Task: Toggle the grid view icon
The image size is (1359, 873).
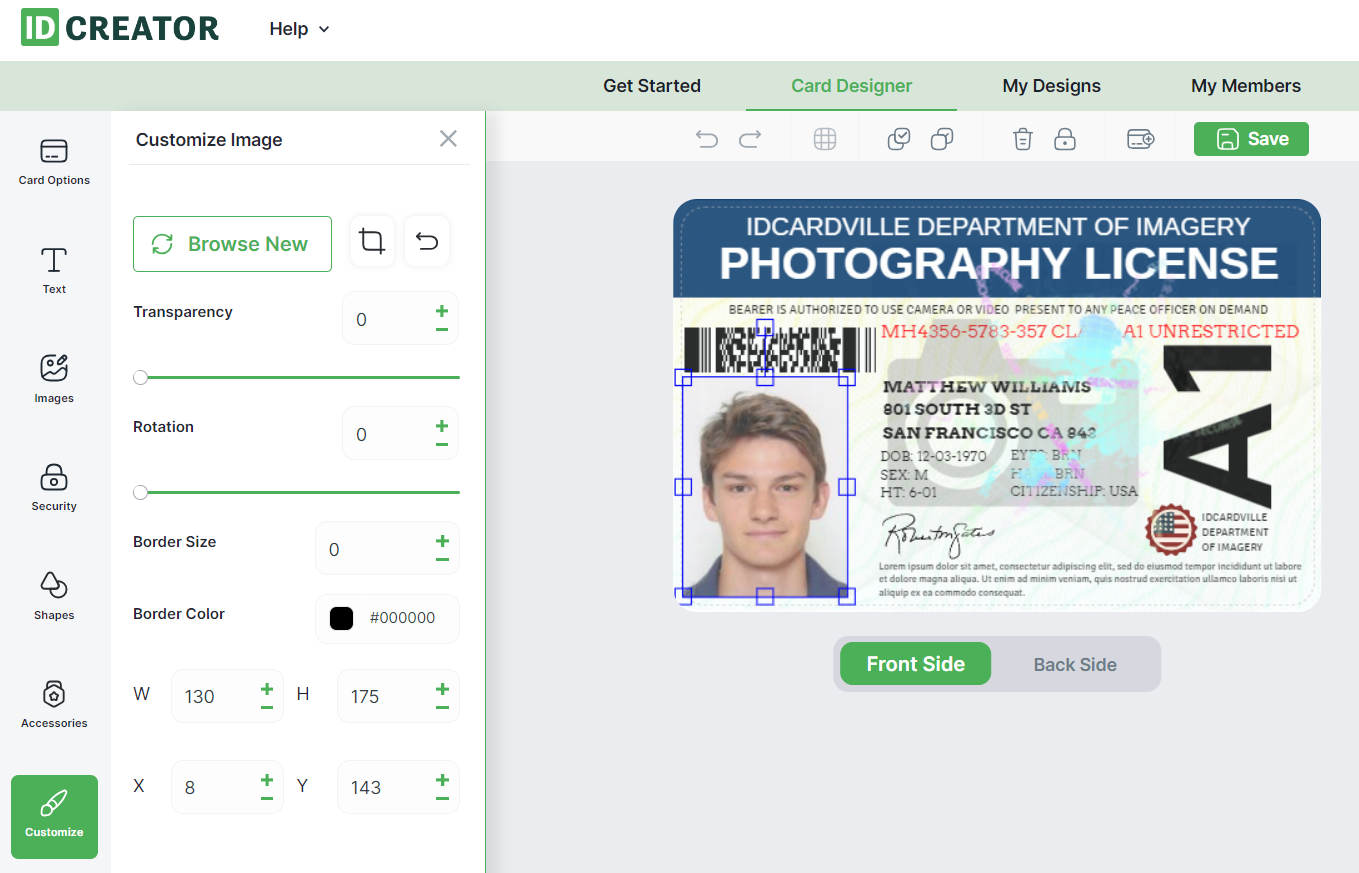Action: pos(824,139)
